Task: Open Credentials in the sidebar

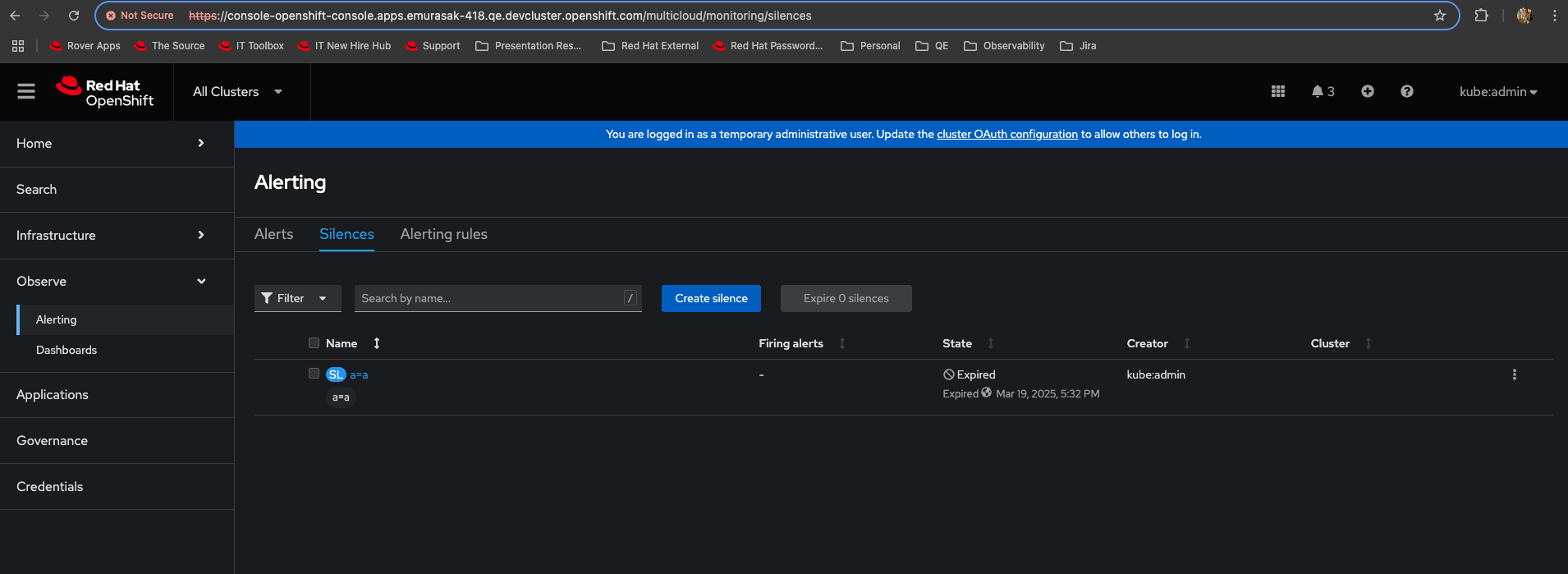Action: 117,487
